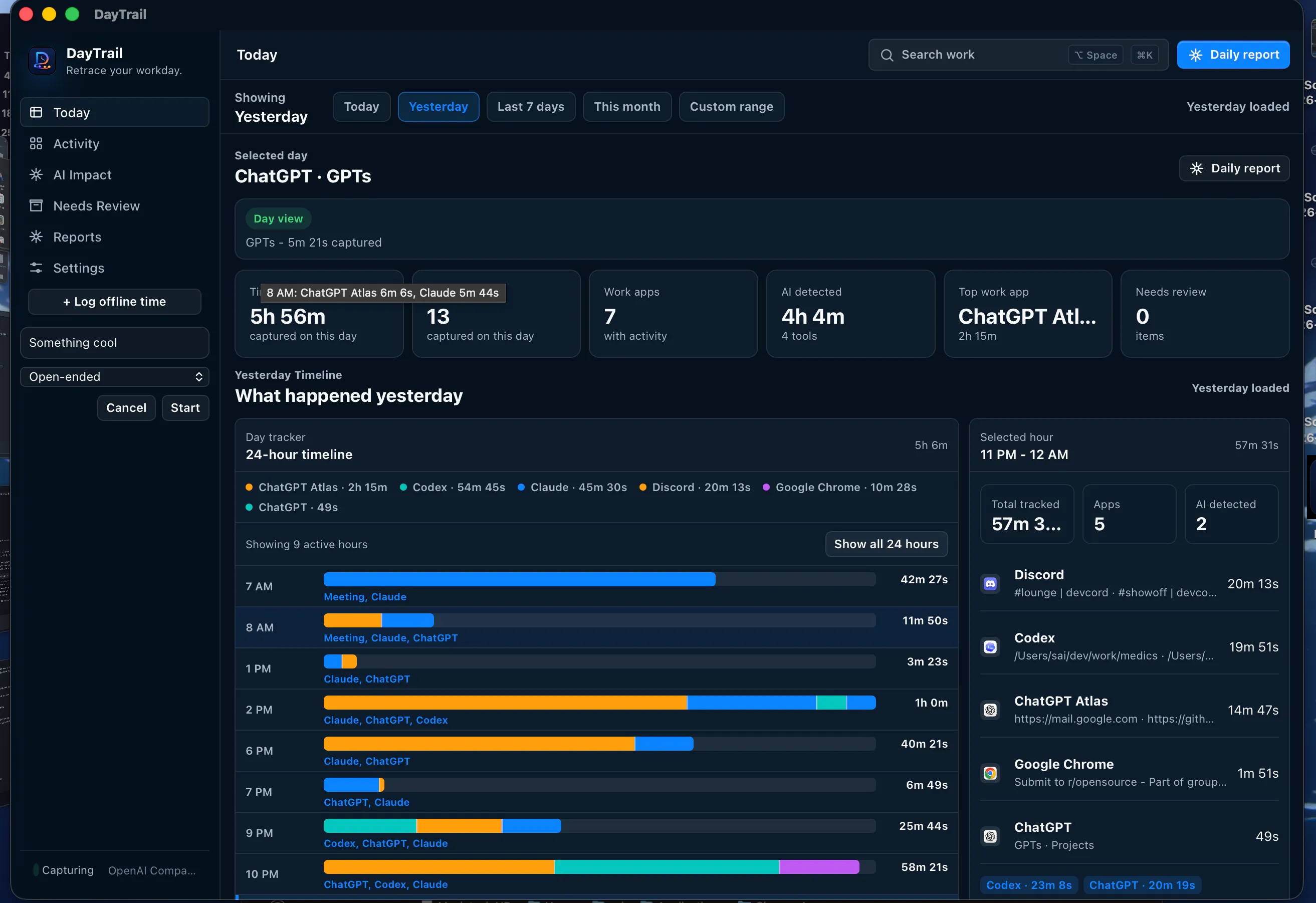Viewport: 1316px width, 903px height.
Task: Click the Codex teal legend dot
Action: pos(403,488)
